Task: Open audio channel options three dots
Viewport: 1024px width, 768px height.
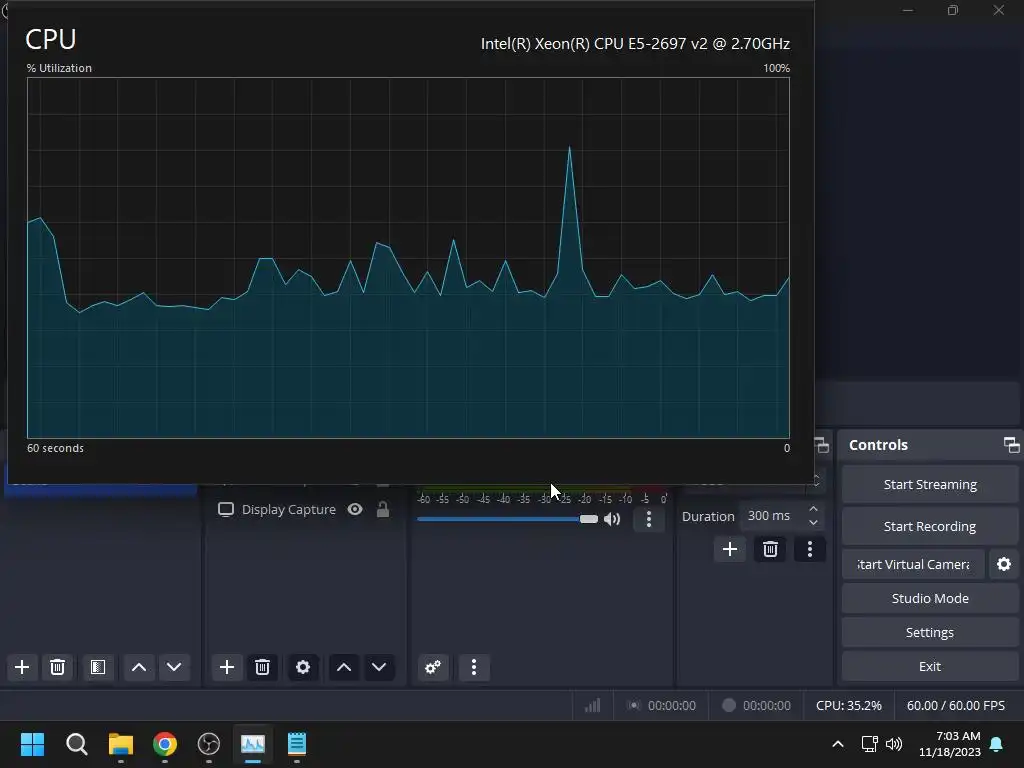Action: [648, 519]
